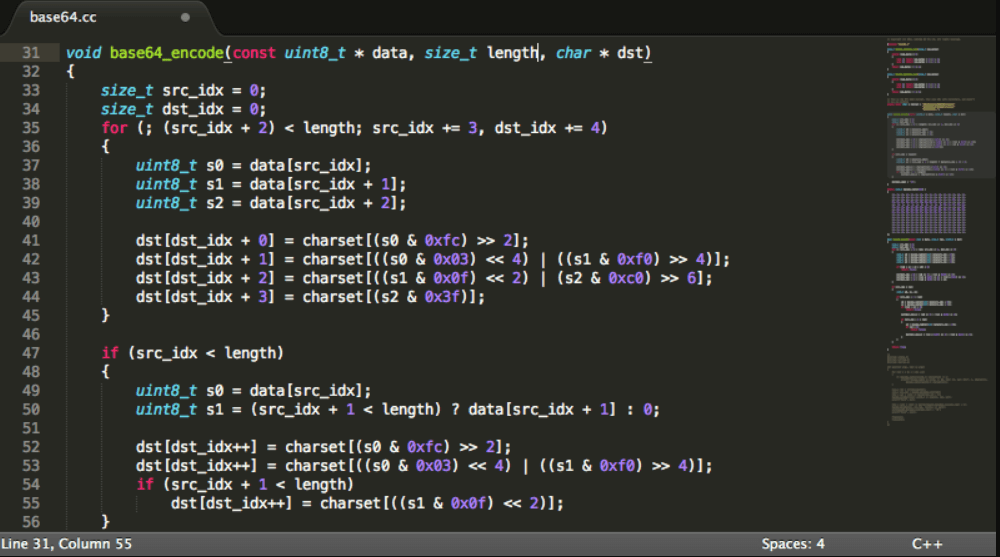Click the unsaved-changes dot on base64.cc tab
The height and width of the screenshot is (557, 1000).
[x=185, y=17]
